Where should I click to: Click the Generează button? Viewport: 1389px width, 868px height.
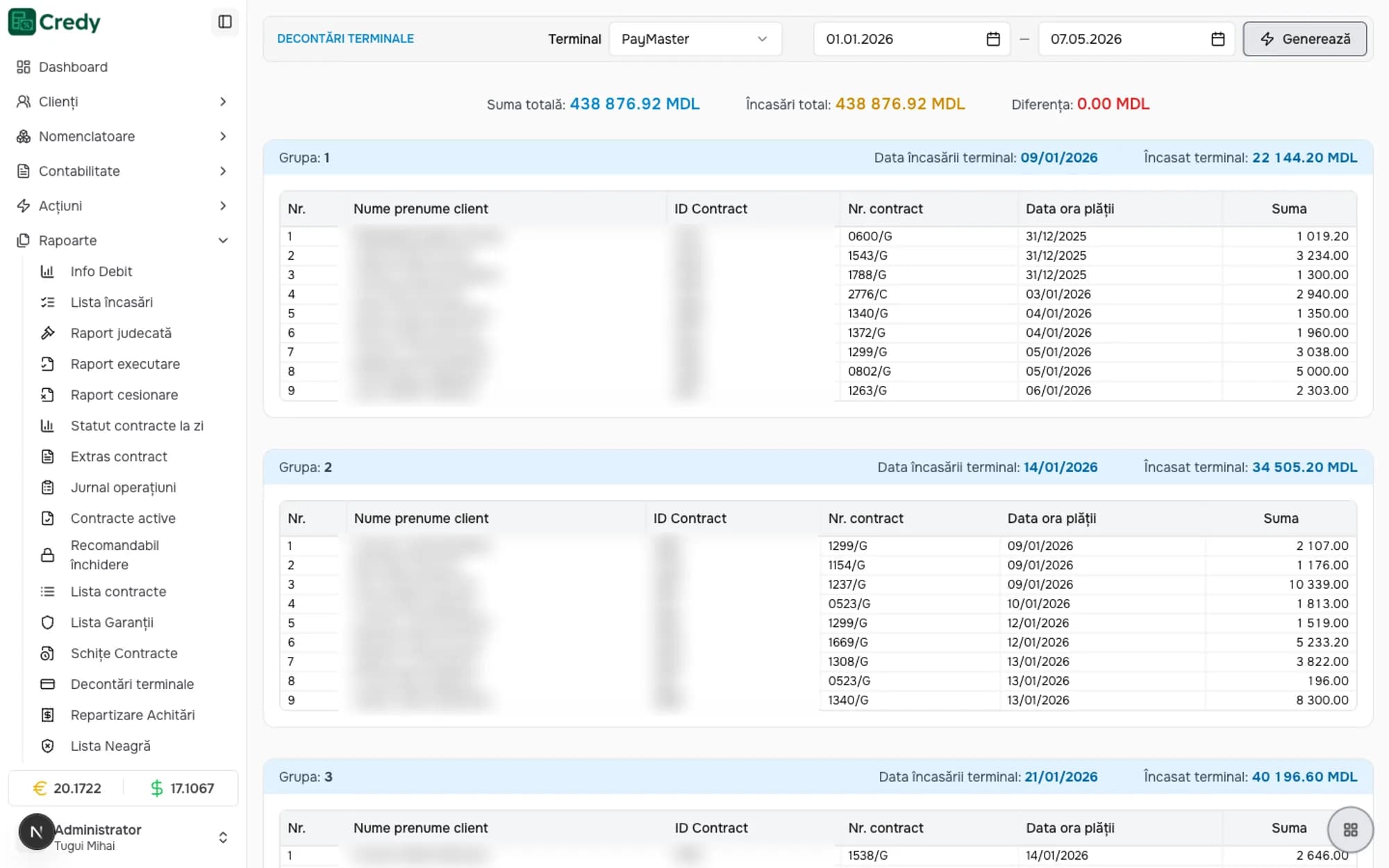[1304, 39]
